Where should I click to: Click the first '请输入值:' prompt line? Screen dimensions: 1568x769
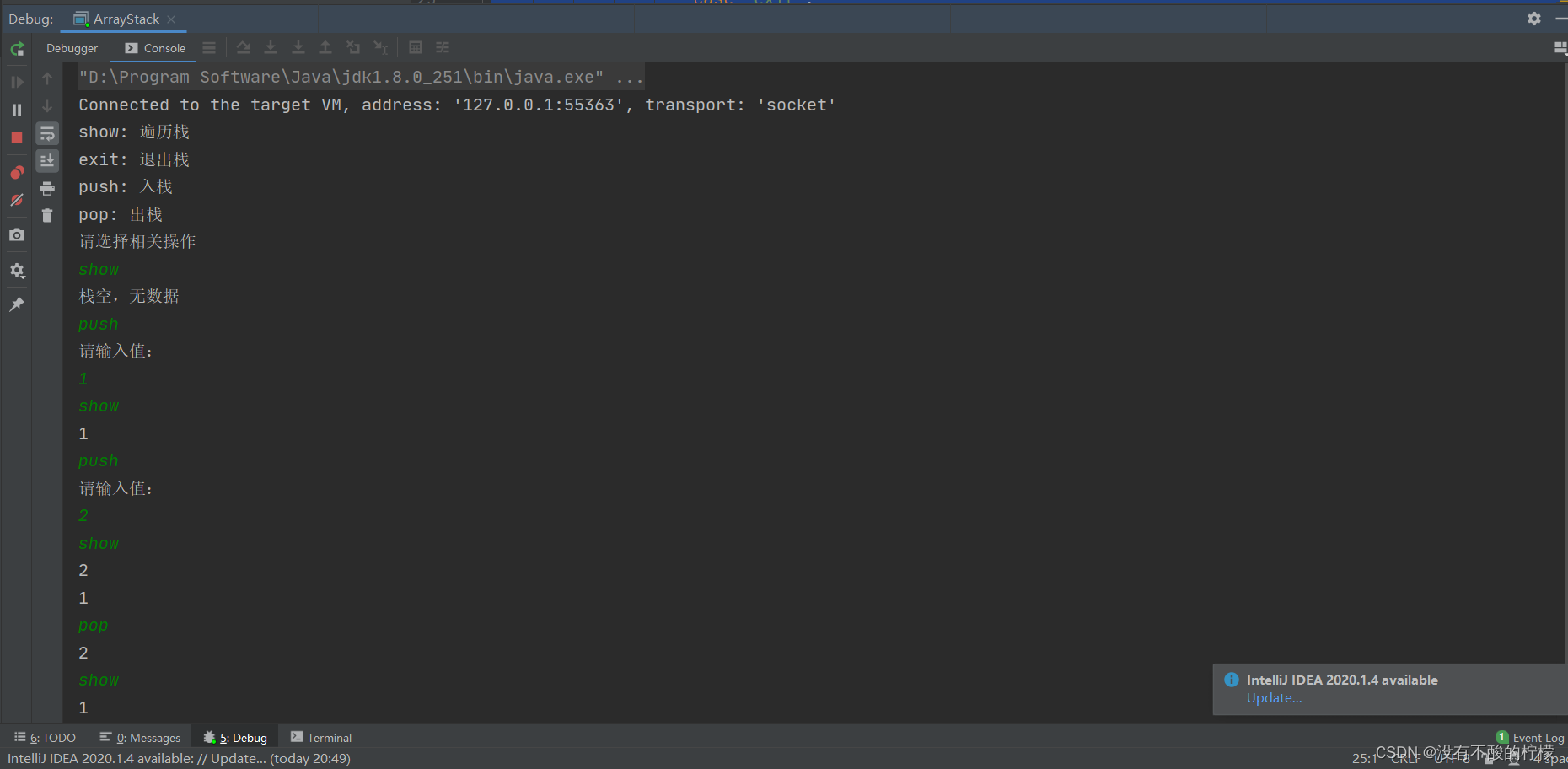click(x=116, y=352)
